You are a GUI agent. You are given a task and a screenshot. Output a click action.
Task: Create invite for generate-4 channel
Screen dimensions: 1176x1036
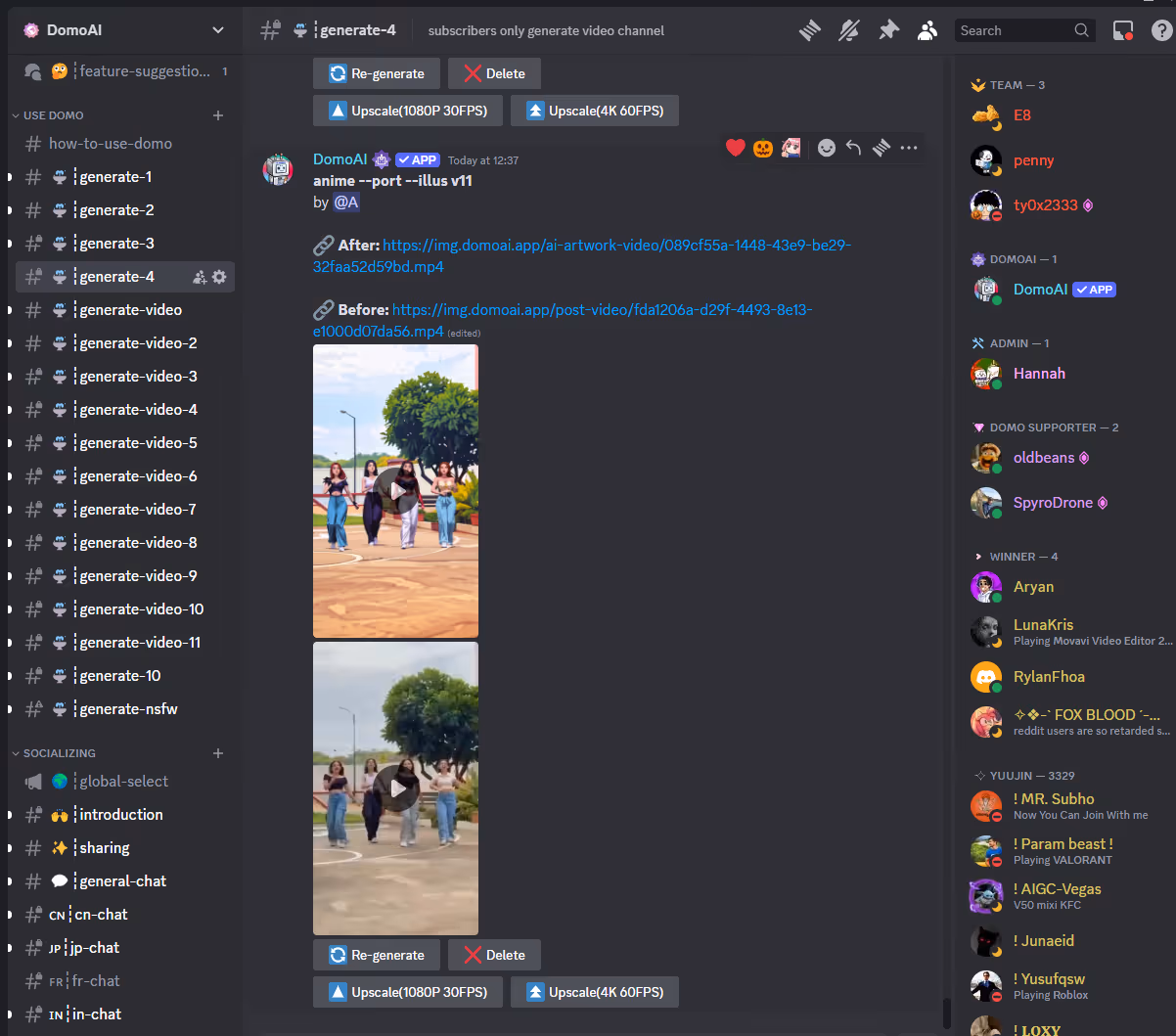pyautogui.click(x=200, y=277)
